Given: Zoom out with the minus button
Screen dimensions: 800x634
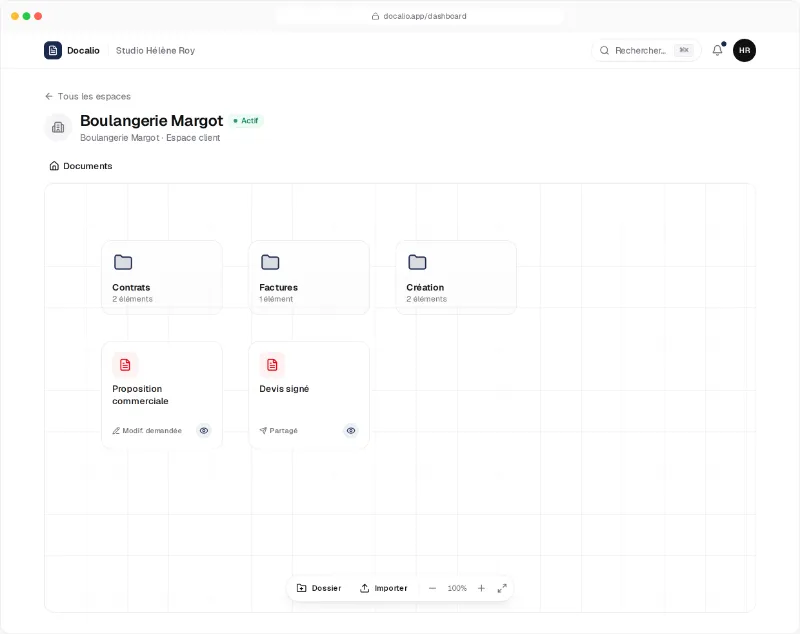Looking at the screenshot, I should point(432,588).
